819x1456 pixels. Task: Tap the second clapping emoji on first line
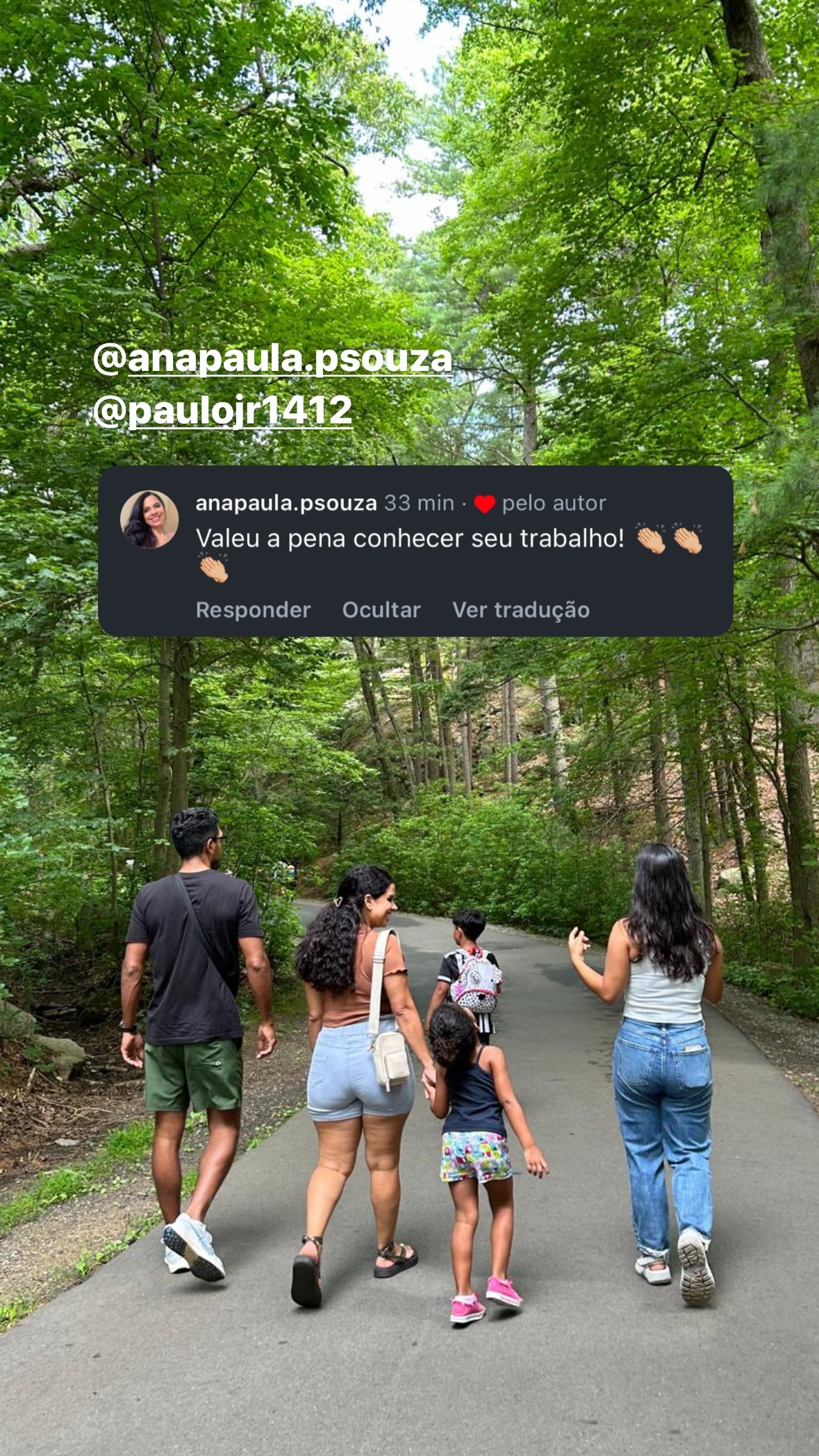point(687,538)
